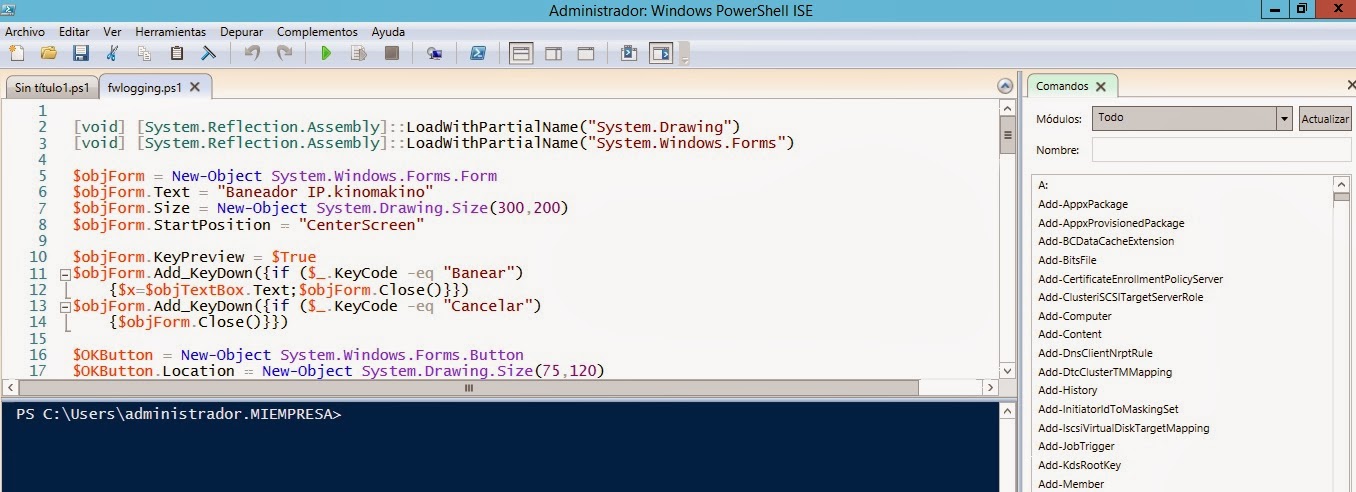Collapse the script pane using the up chevron

pyautogui.click(x=1004, y=87)
